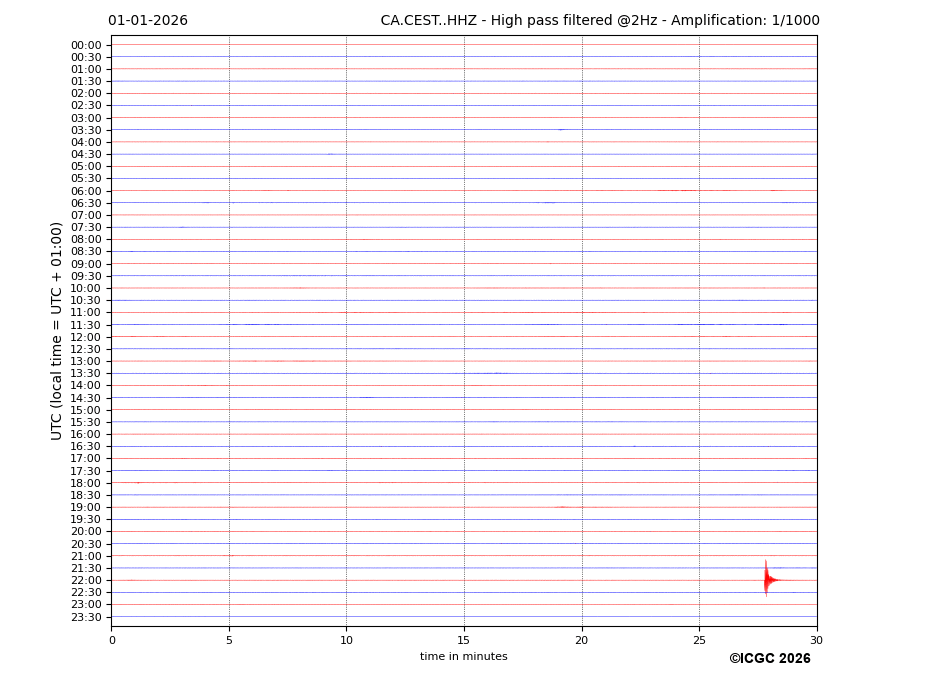Click the x-axis tick label 10
The height and width of the screenshot is (696, 927).
346,640
